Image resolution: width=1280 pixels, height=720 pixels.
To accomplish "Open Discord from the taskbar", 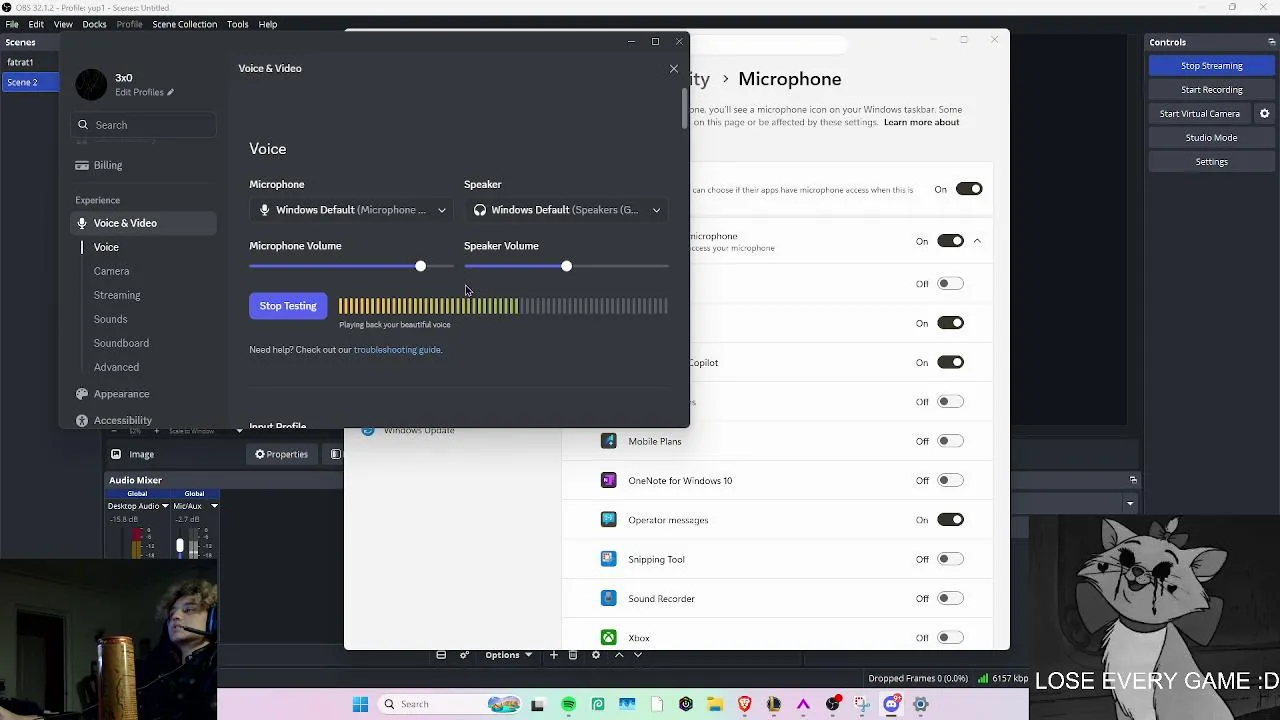I will (x=891, y=704).
